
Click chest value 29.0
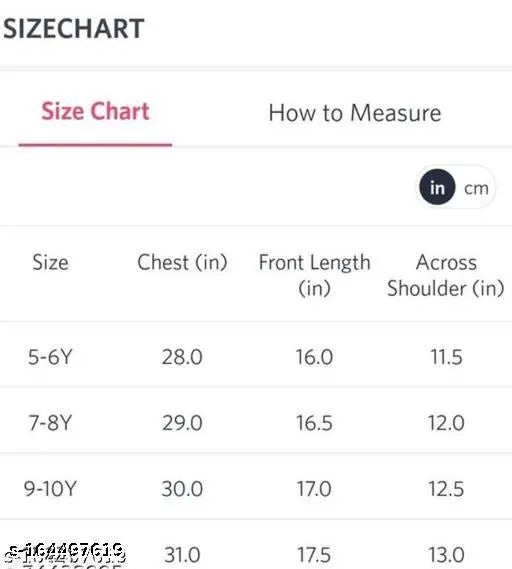[182, 423]
